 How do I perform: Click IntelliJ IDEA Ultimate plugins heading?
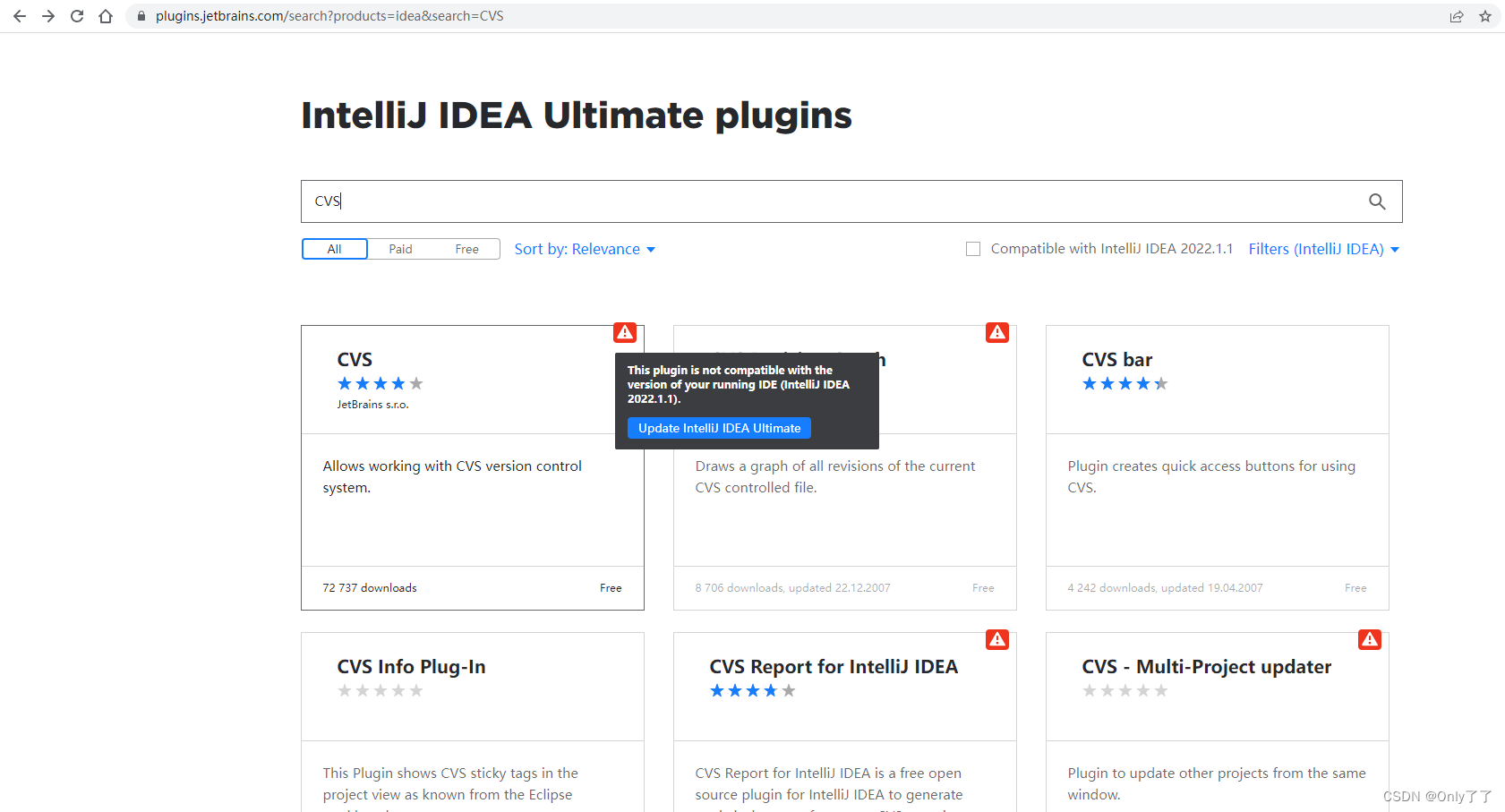point(577,115)
